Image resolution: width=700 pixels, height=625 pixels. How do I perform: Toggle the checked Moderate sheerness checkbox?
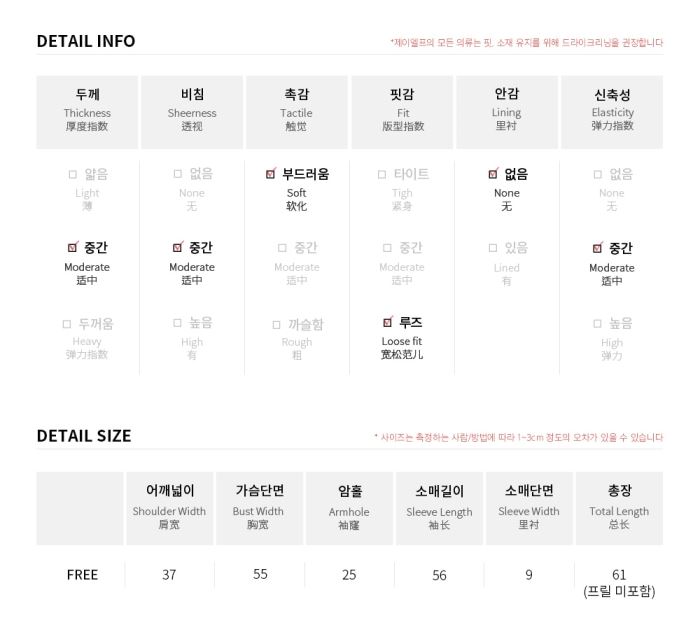pos(178,247)
